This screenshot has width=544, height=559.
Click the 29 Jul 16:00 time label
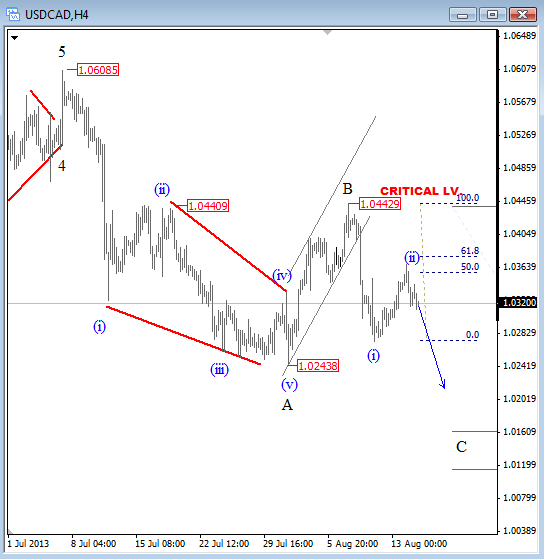click(x=288, y=544)
